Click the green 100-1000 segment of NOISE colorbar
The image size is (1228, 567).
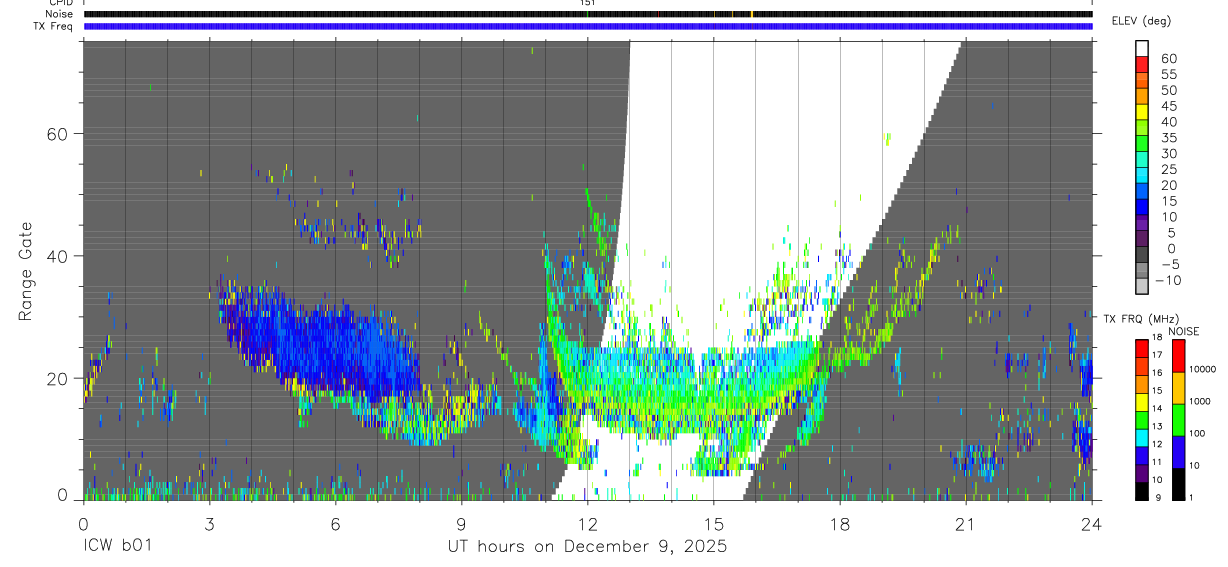(1177, 419)
